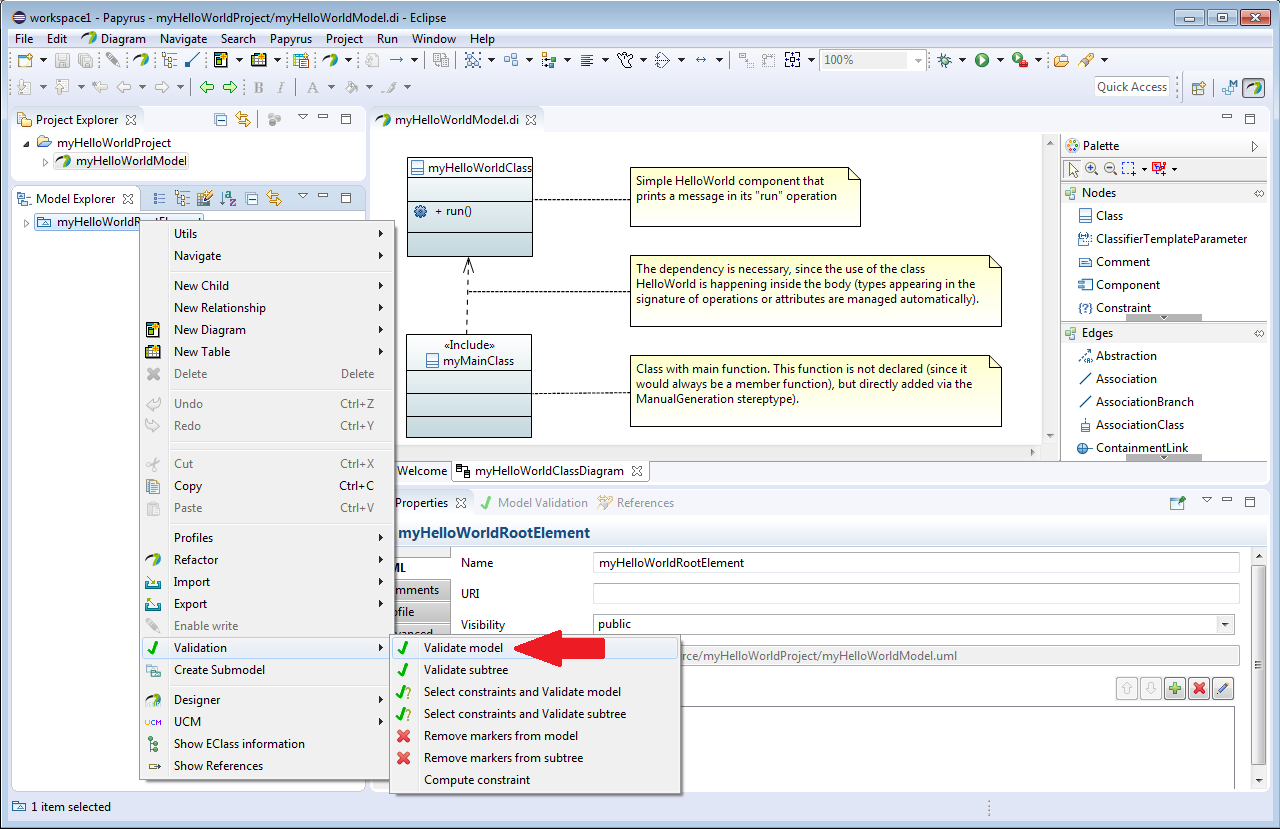Collapse All in Project Explorer
Image resolution: width=1280 pixels, height=829 pixels.
point(221,119)
